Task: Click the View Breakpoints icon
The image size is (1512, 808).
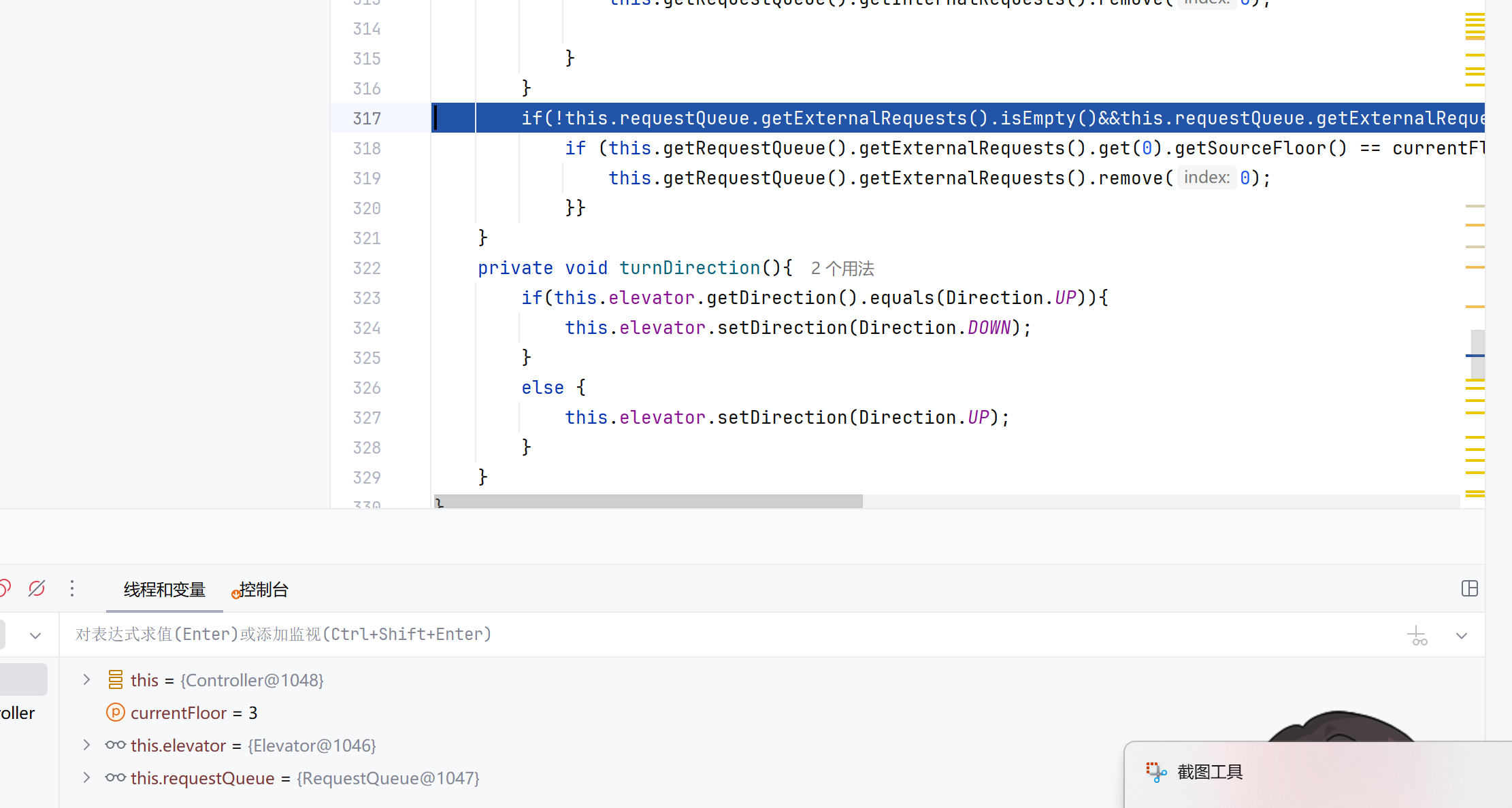Action: tap(4, 588)
